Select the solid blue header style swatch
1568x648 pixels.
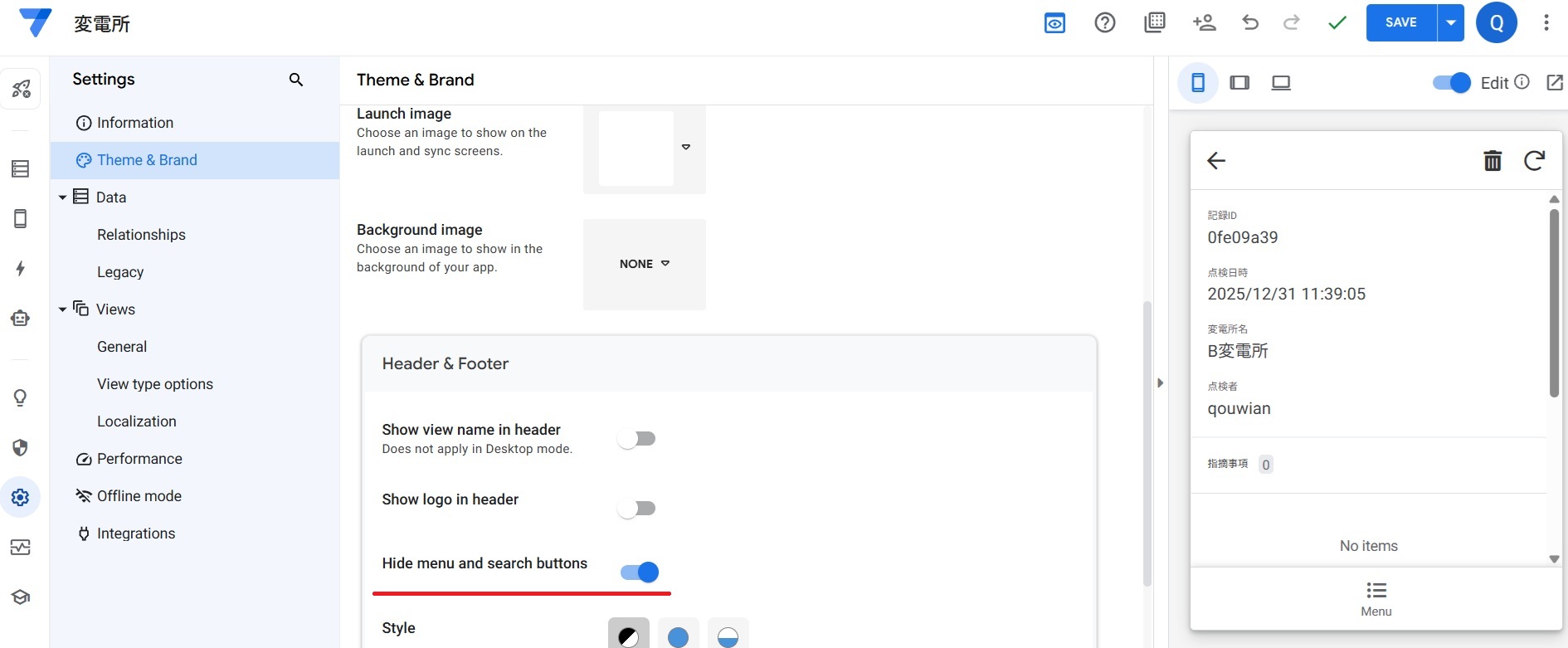678,636
